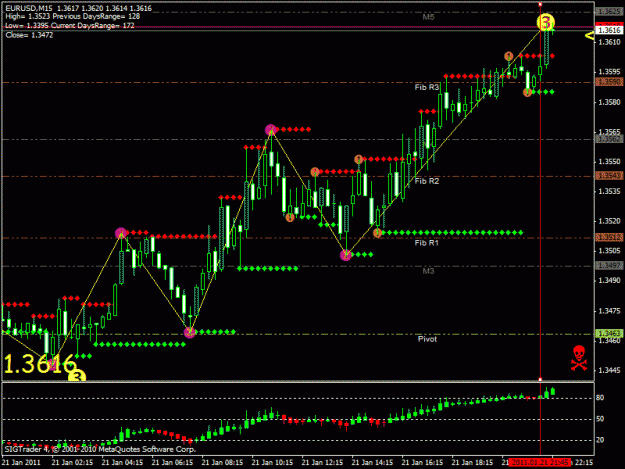
Task: Click the Pivot level label
Action: [427, 339]
